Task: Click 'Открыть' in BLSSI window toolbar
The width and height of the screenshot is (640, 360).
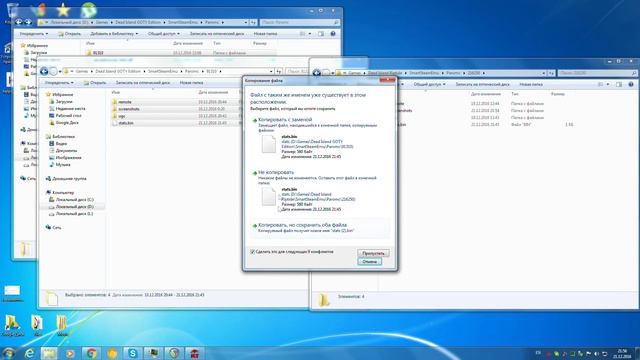Action: (95, 83)
